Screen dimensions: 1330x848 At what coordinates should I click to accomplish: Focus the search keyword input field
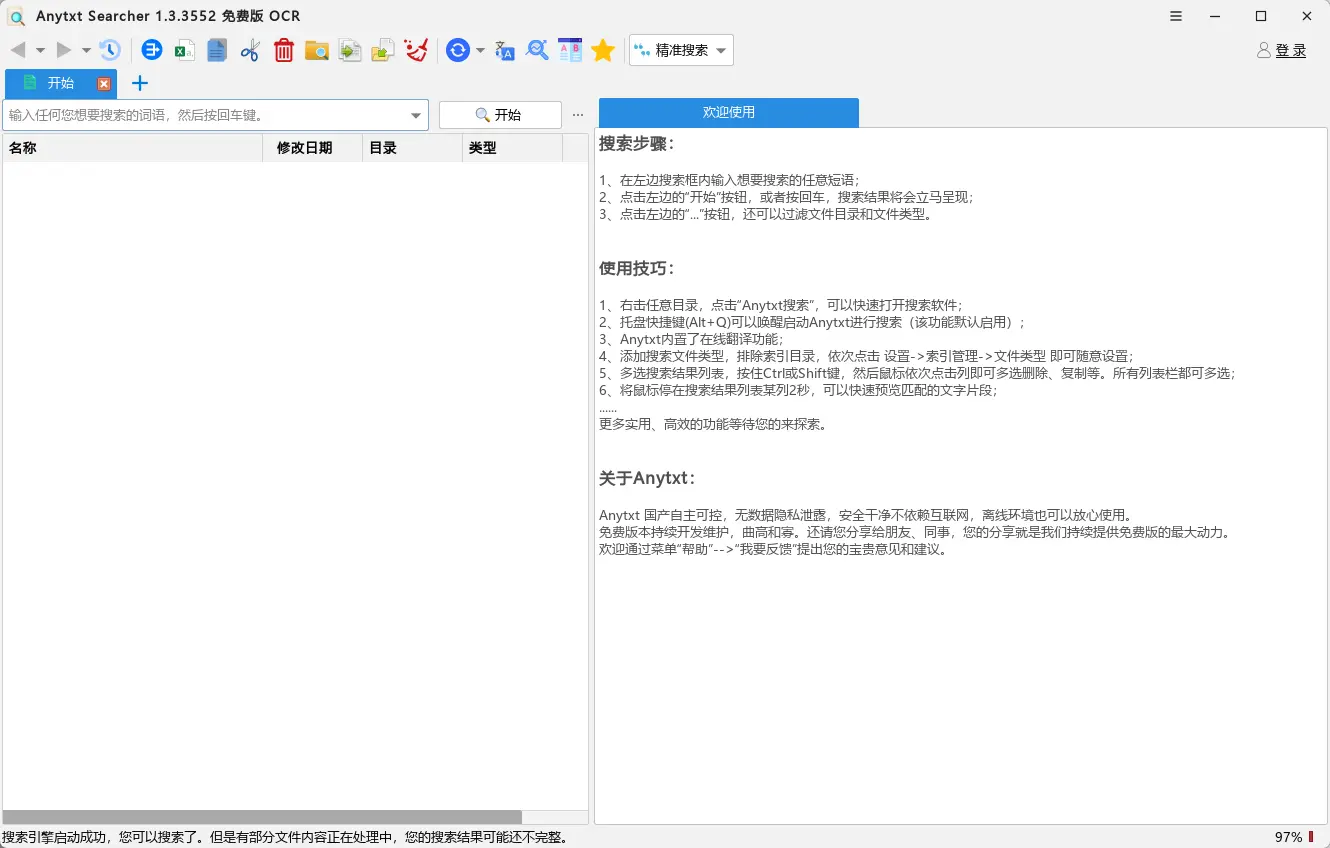[x=206, y=115]
